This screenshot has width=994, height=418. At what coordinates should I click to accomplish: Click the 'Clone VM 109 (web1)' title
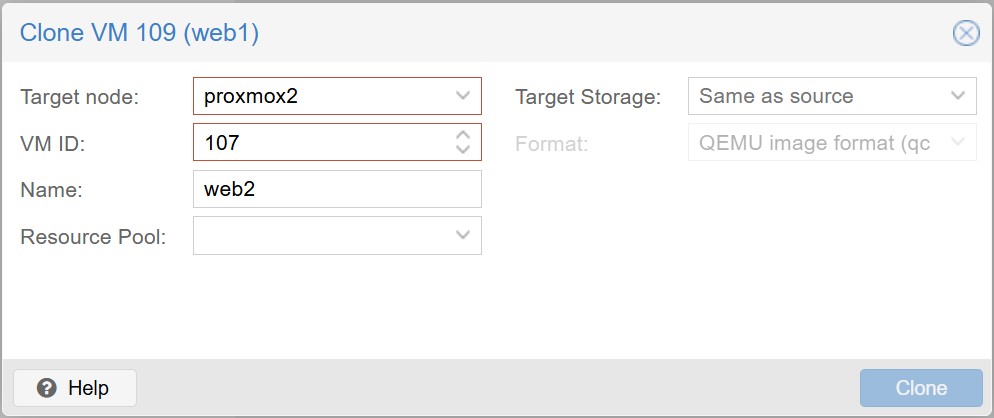140,34
